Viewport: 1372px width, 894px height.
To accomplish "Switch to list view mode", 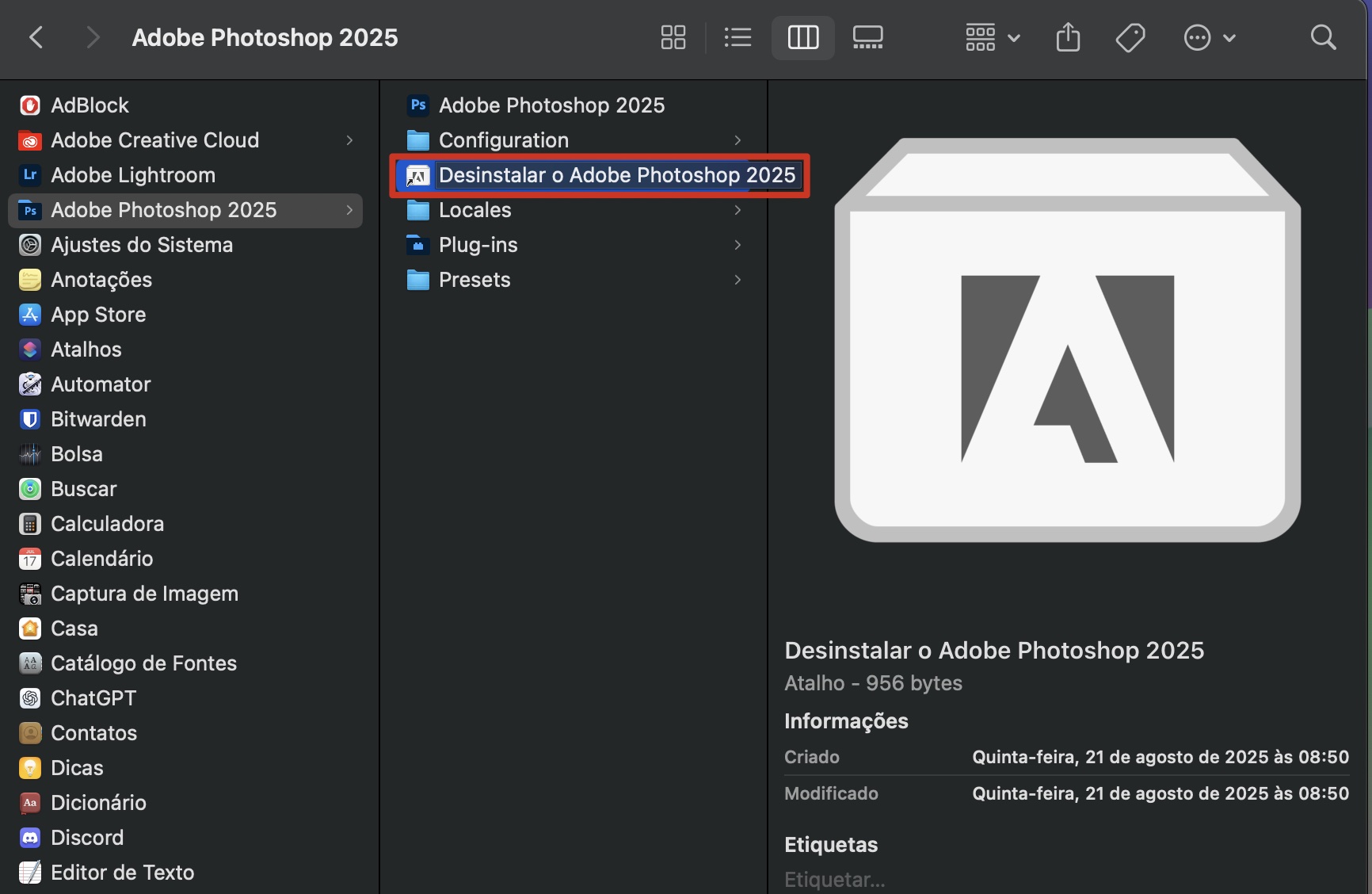I will tap(737, 36).
